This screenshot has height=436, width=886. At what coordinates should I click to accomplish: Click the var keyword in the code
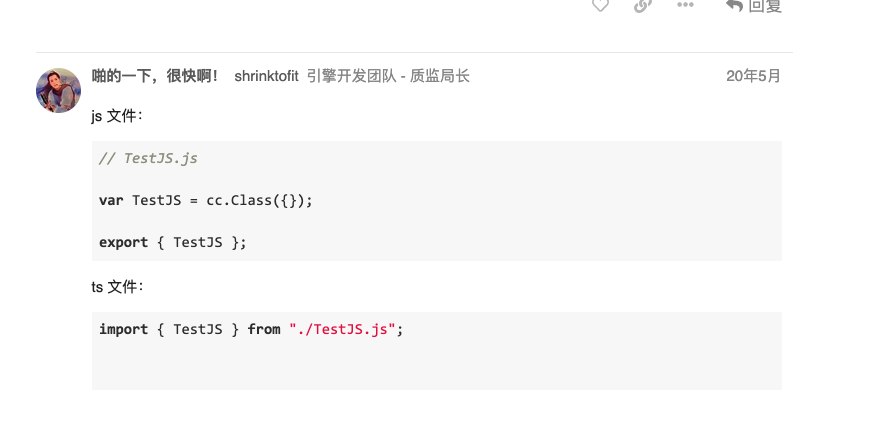111,200
